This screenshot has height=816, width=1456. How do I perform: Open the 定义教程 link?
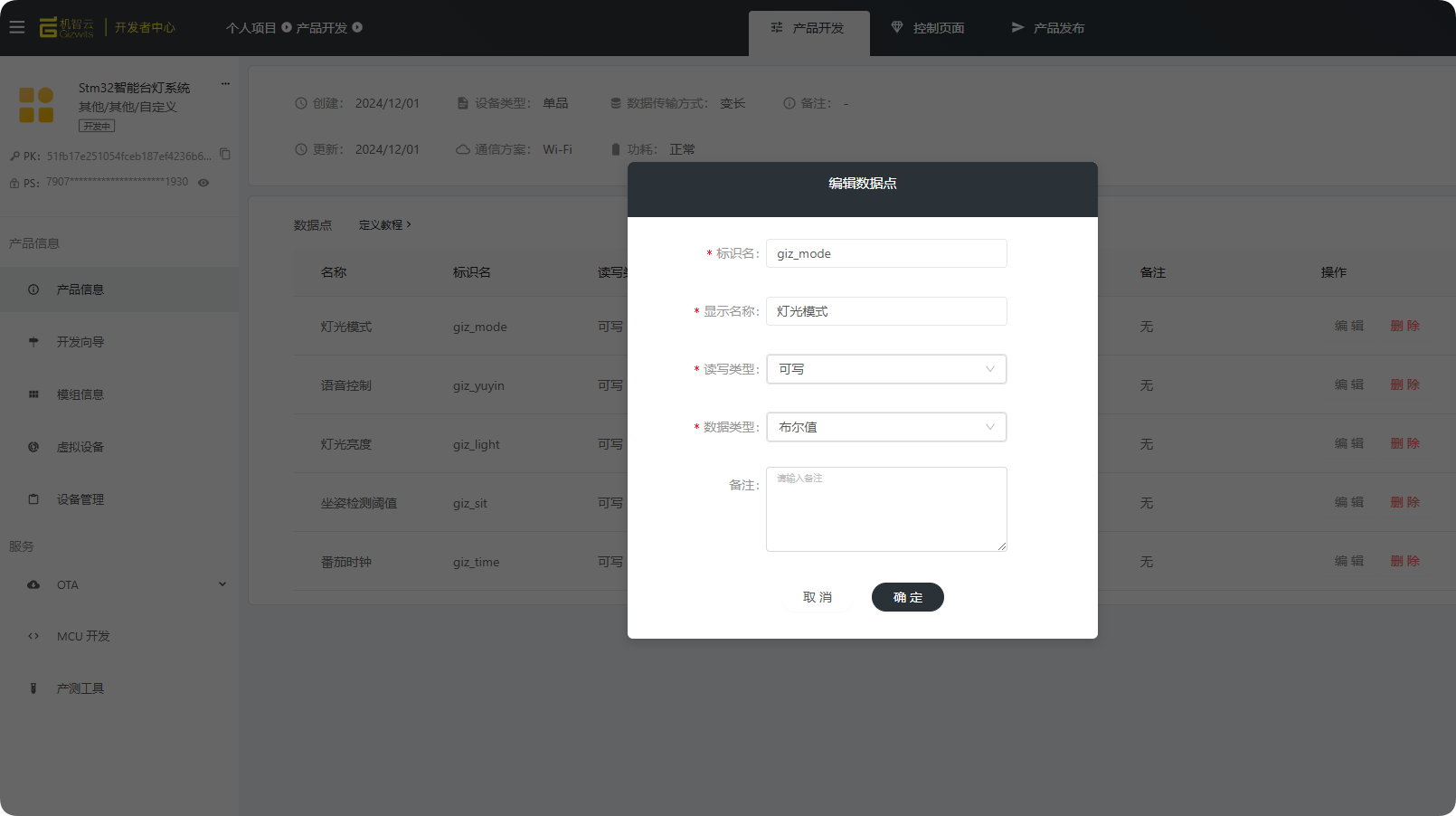pyautogui.click(x=384, y=225)
